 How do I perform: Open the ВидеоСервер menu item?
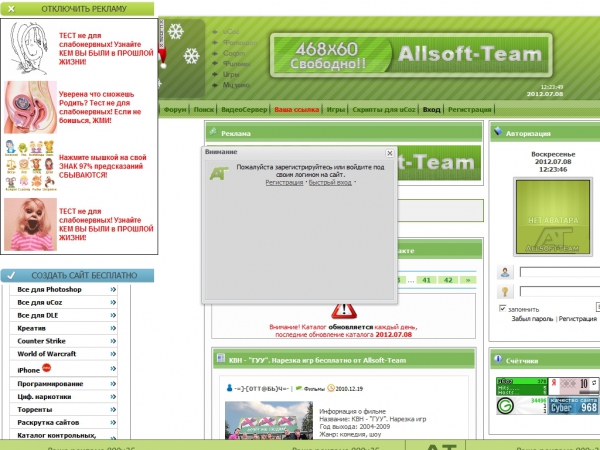pos(244,109)
